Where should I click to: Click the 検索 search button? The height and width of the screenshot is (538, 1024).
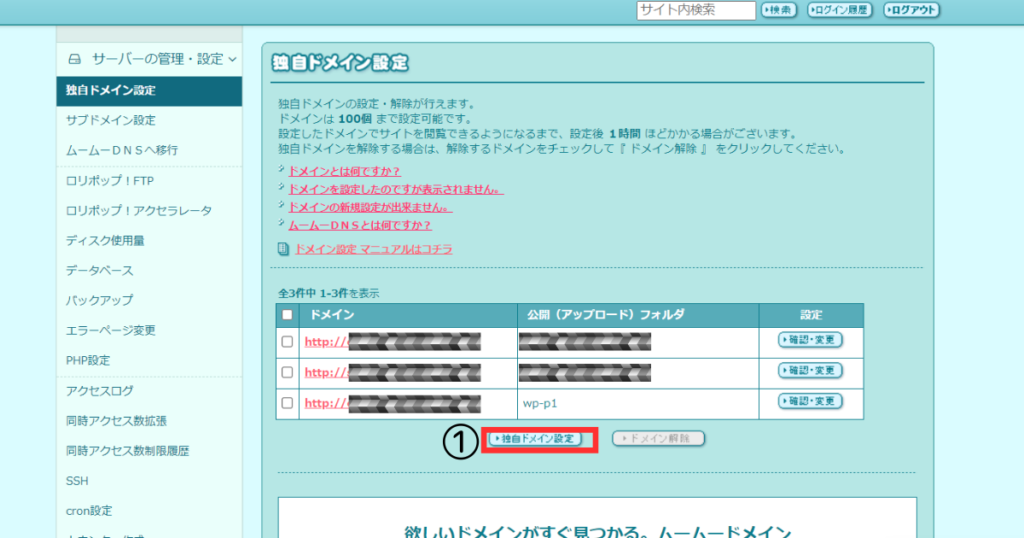(x=779, y=10)
